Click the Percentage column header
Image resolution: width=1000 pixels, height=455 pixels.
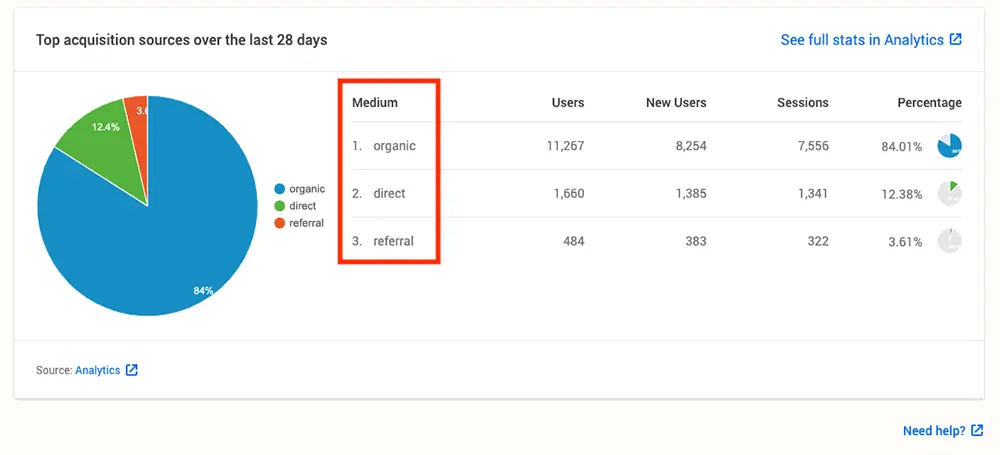[929, 103]
